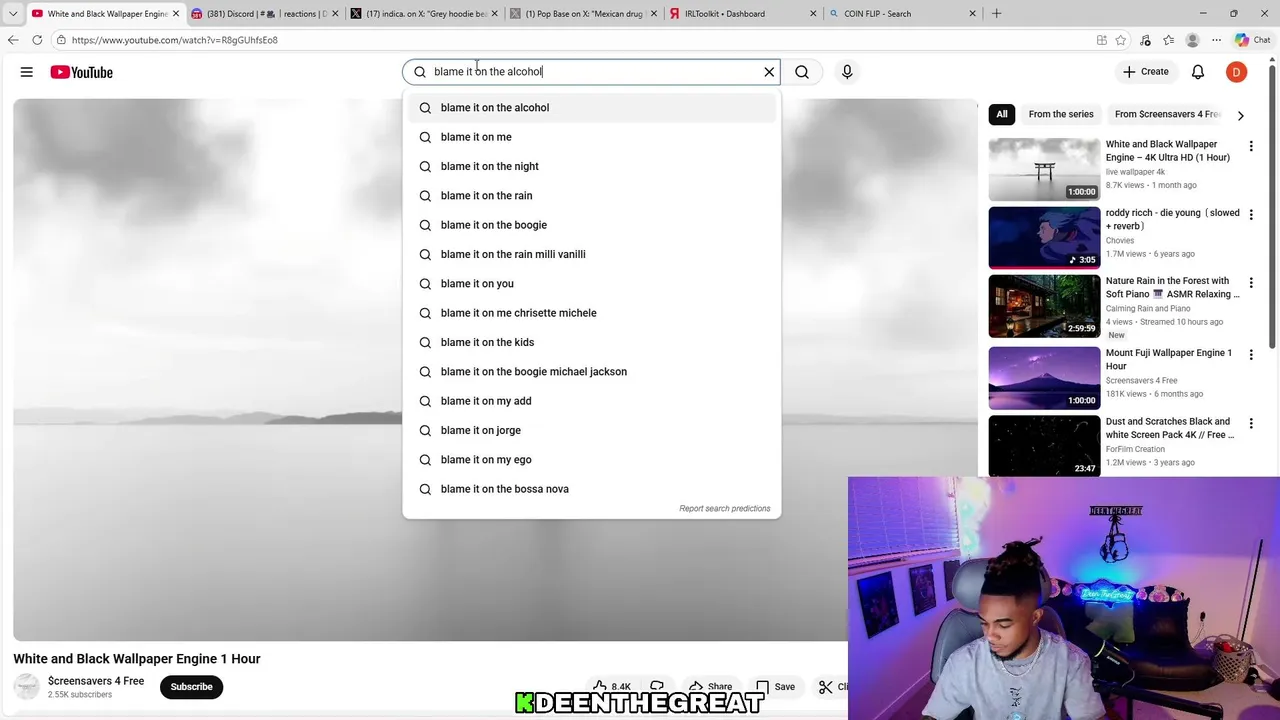Like the video with 8.4K likes
This screenshot has height=720, width=1280.
[611, 687]
